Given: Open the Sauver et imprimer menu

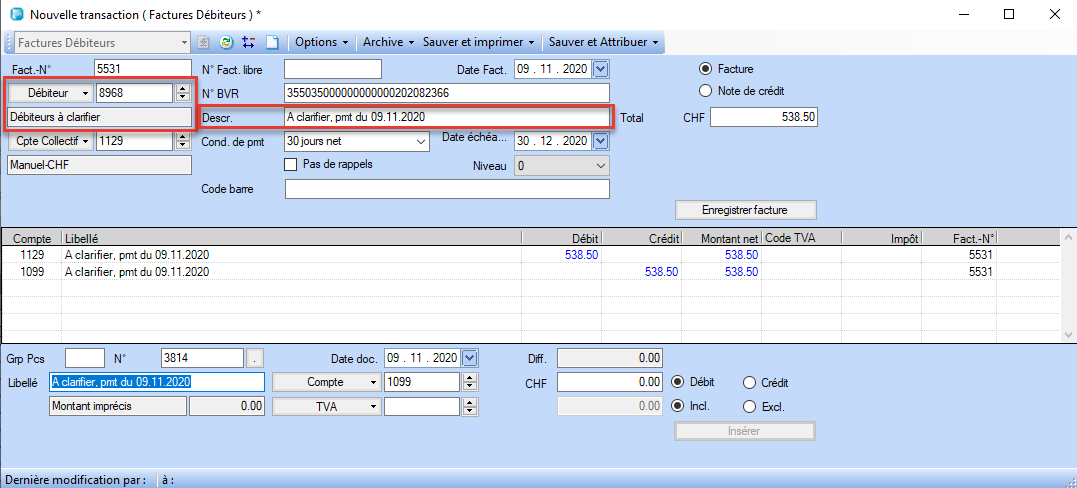Looking at the screenshot, I should click(x=479, y=43).
